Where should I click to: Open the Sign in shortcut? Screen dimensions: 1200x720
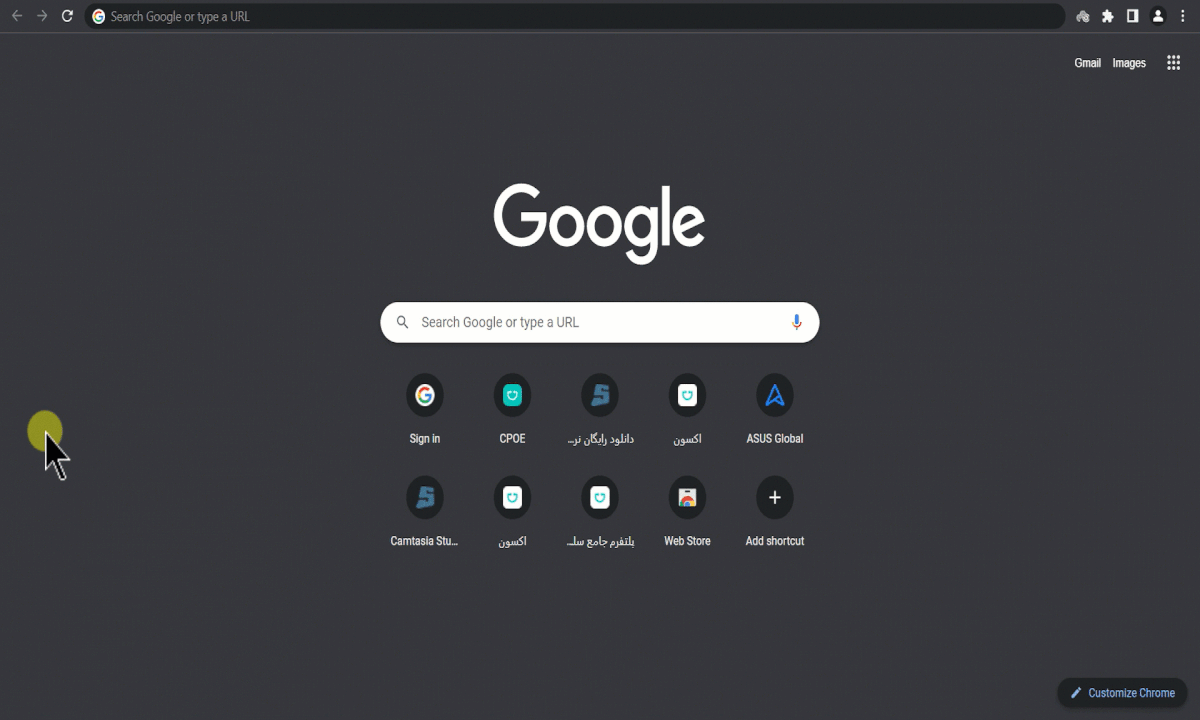[x=425, y=411]
